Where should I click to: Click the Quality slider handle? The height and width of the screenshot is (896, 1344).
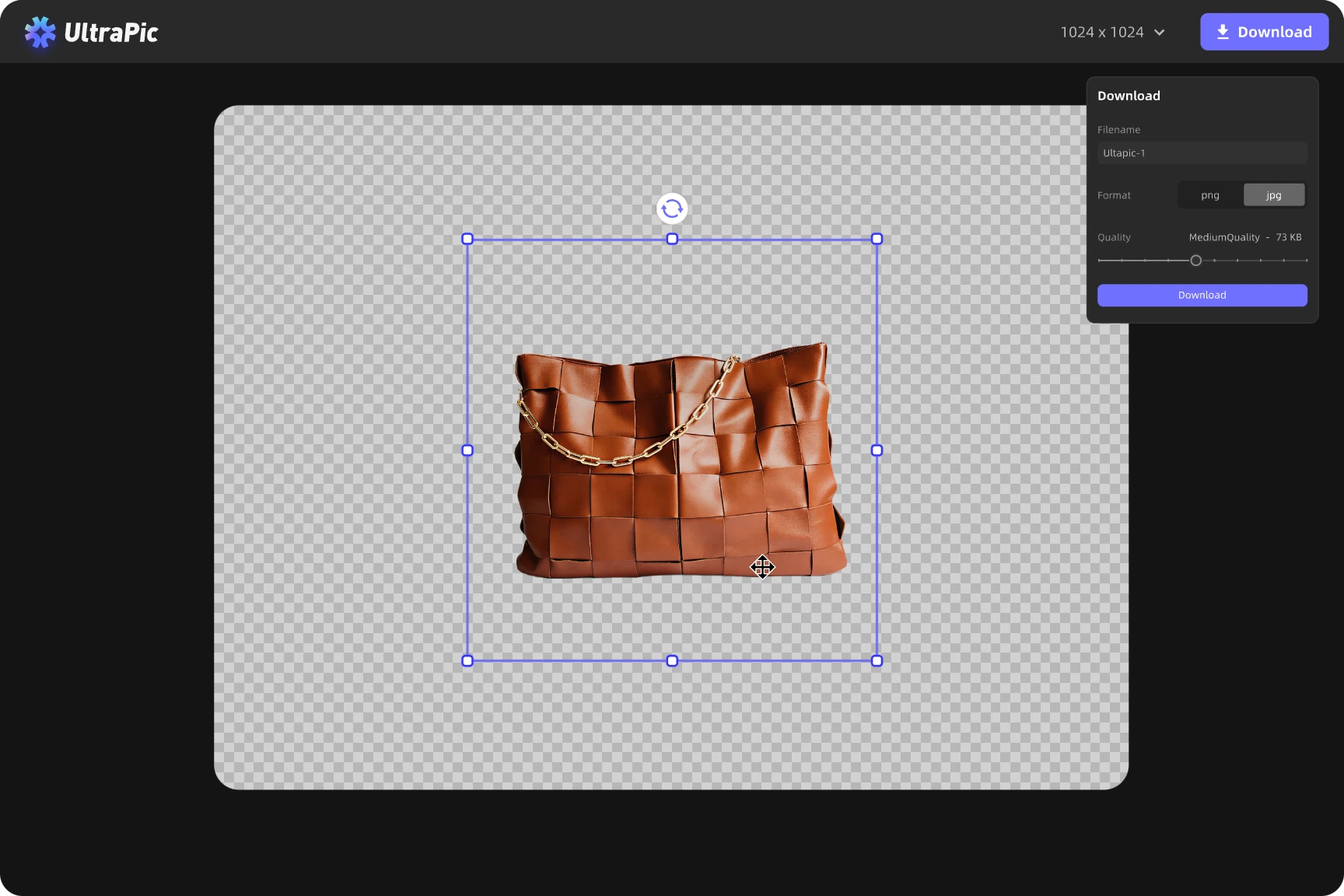1196,261
